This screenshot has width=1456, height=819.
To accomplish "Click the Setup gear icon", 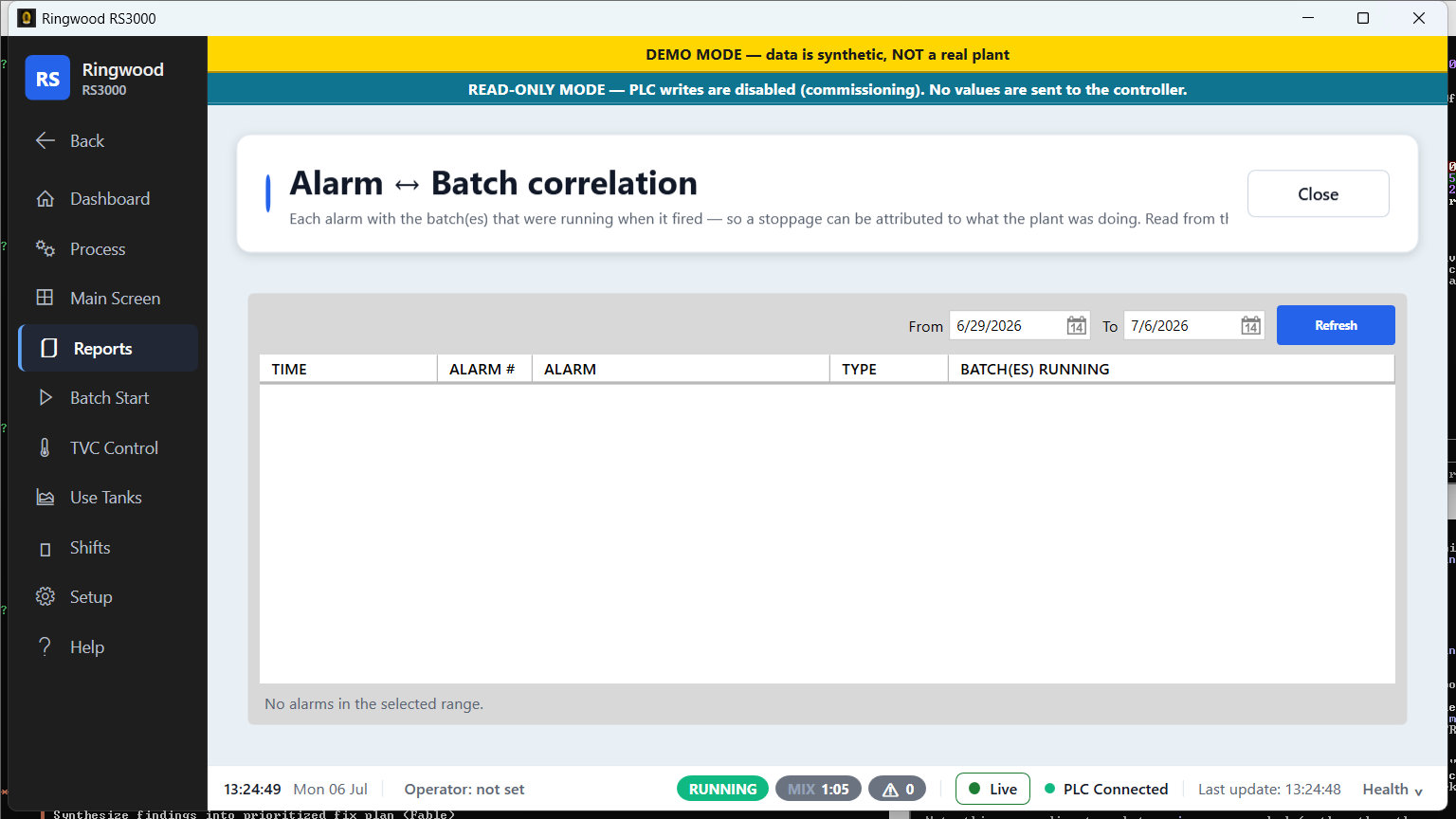I will tap(45, 596).
